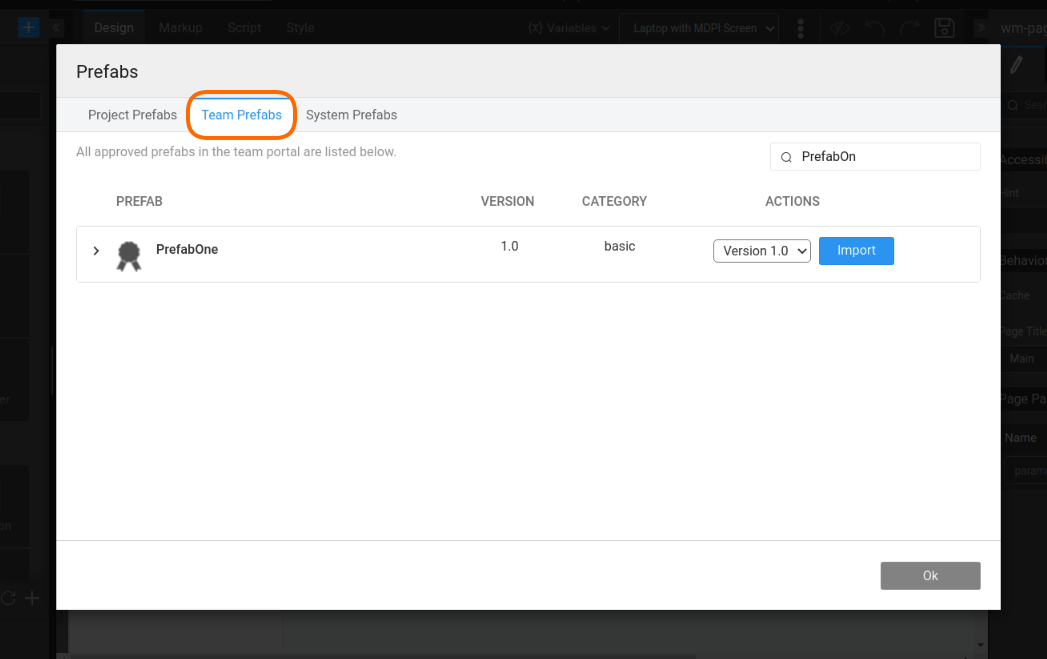Click the prefab search field
The height and width of the screenshot is (659, 1047).
[x=886, y=157]
